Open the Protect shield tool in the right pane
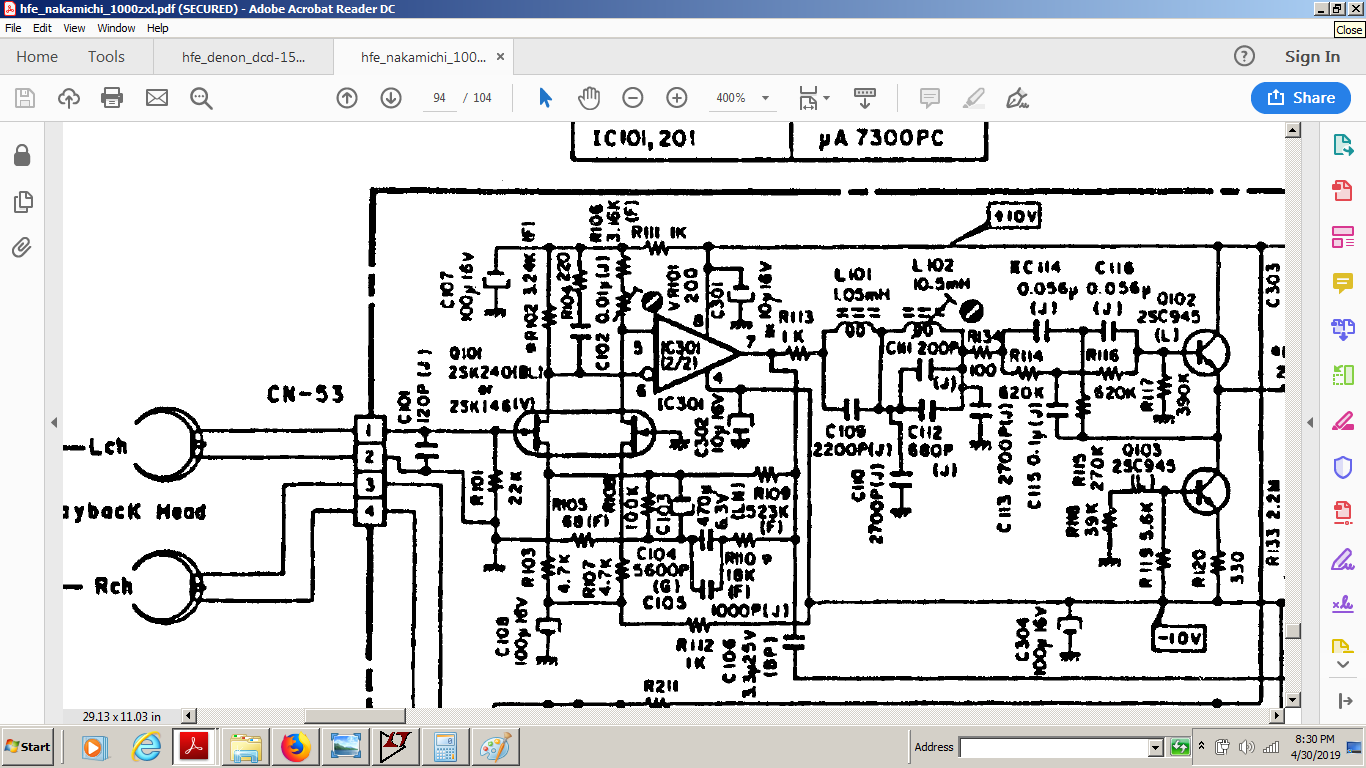 (x=1343, y=467)
